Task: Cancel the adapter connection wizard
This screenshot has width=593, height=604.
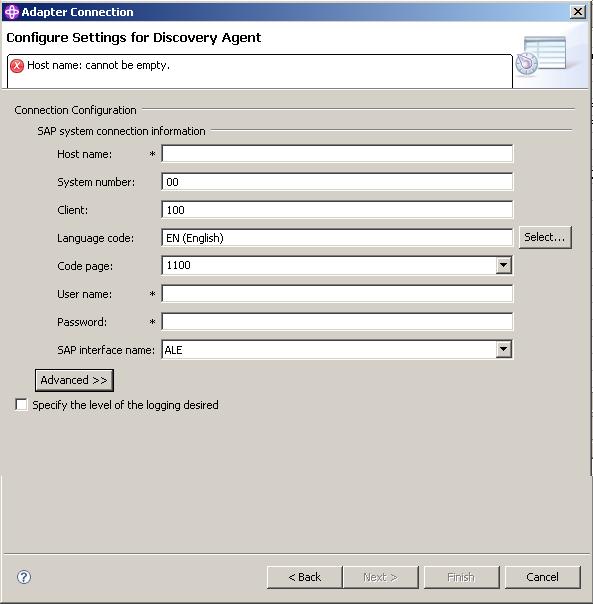Action: pyautogui.click(x=543, y=577)
